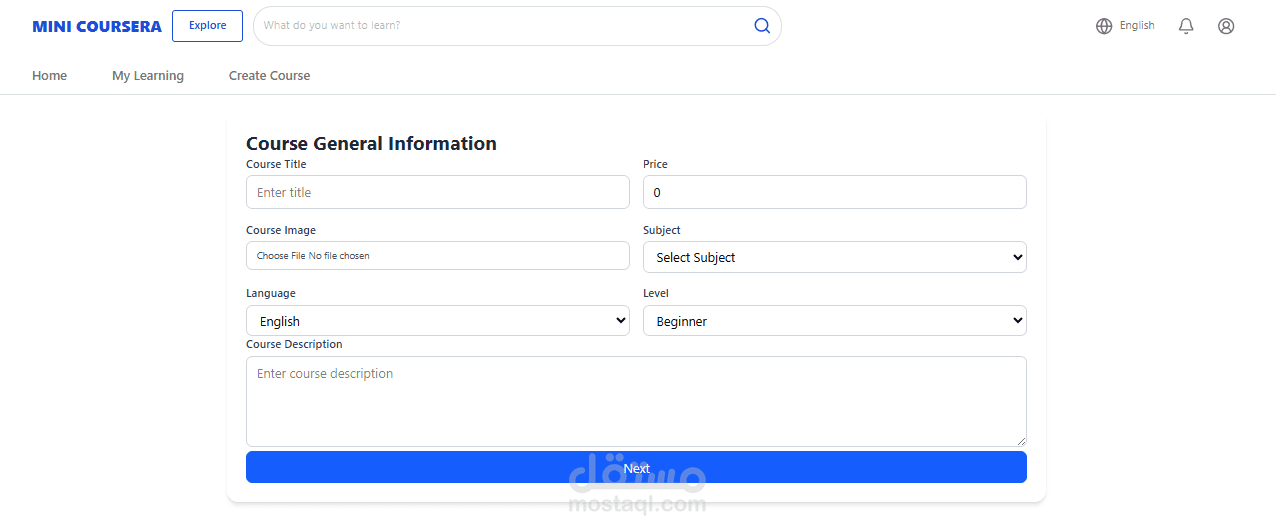Click the Course Description text area
1276x527 pixels.
636,401
